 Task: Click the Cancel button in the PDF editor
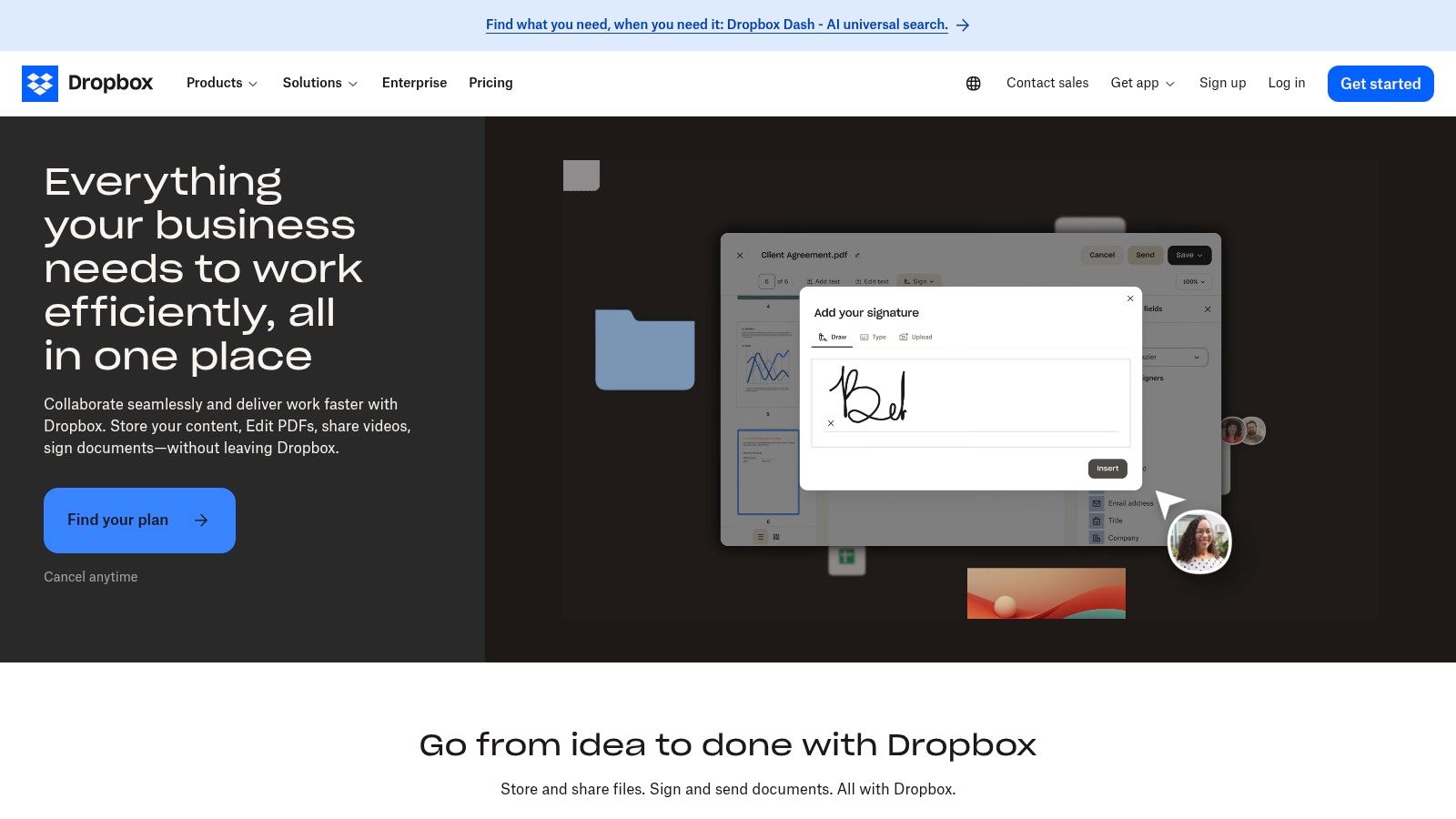point(1102,256)
